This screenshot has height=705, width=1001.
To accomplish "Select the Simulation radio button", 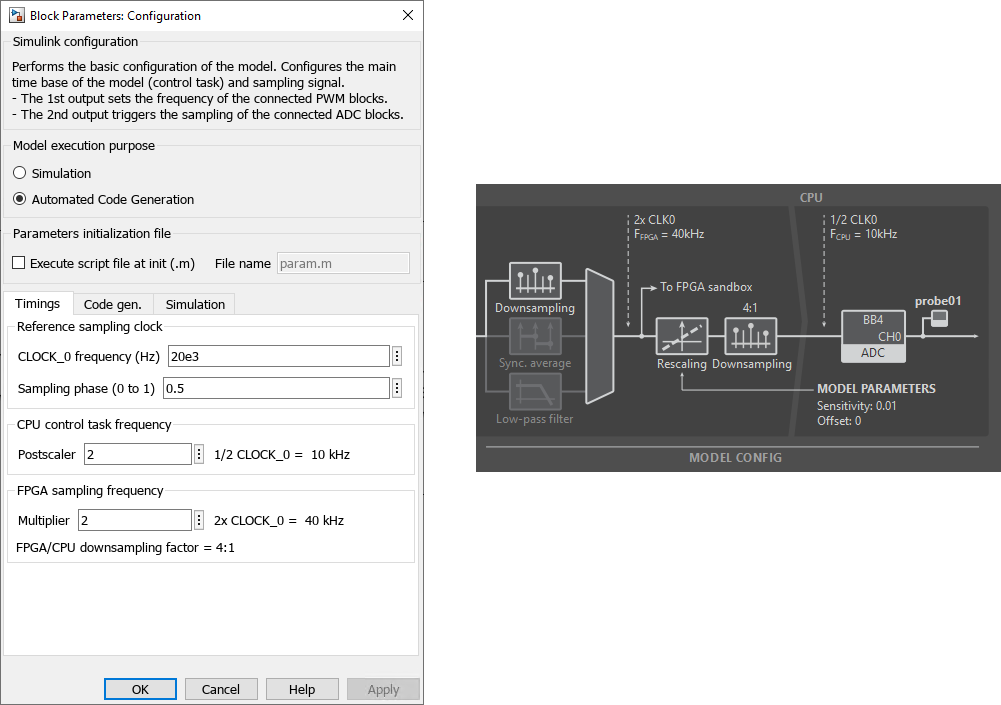I will (x=20, y=173).
